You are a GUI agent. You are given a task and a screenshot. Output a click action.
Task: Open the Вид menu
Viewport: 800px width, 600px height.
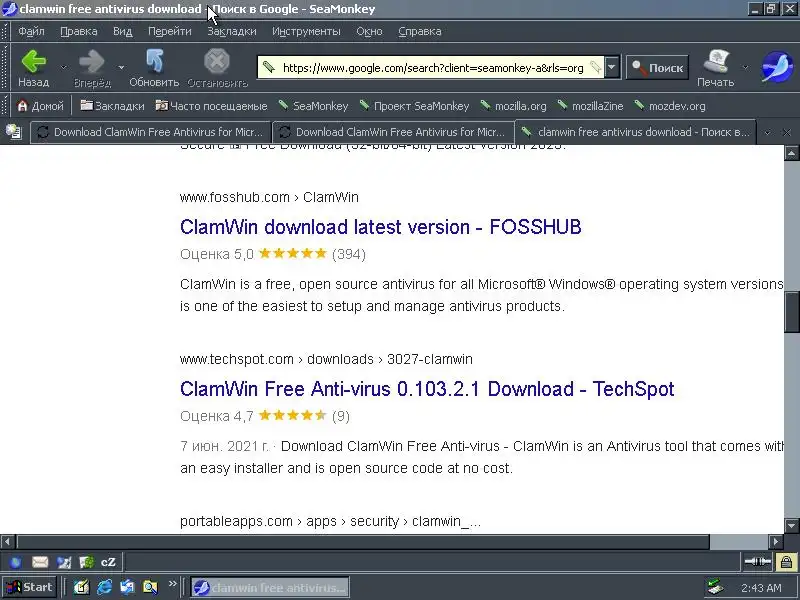click(x=122, y=31)
